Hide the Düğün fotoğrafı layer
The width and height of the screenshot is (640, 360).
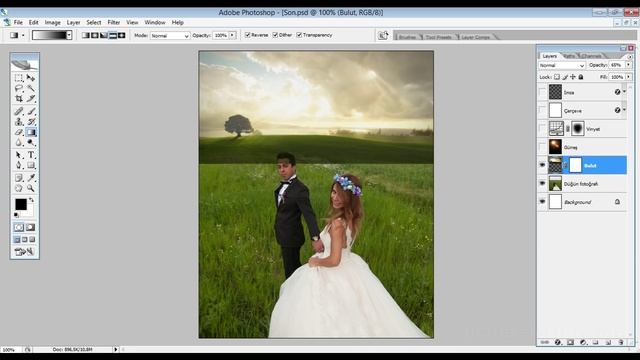tap(542, 184)
